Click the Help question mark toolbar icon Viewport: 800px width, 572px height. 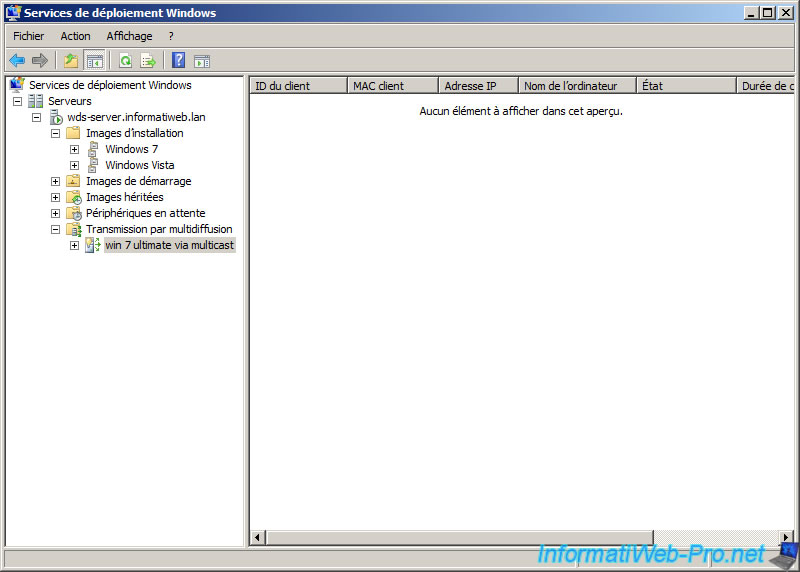tap(179, 60)
